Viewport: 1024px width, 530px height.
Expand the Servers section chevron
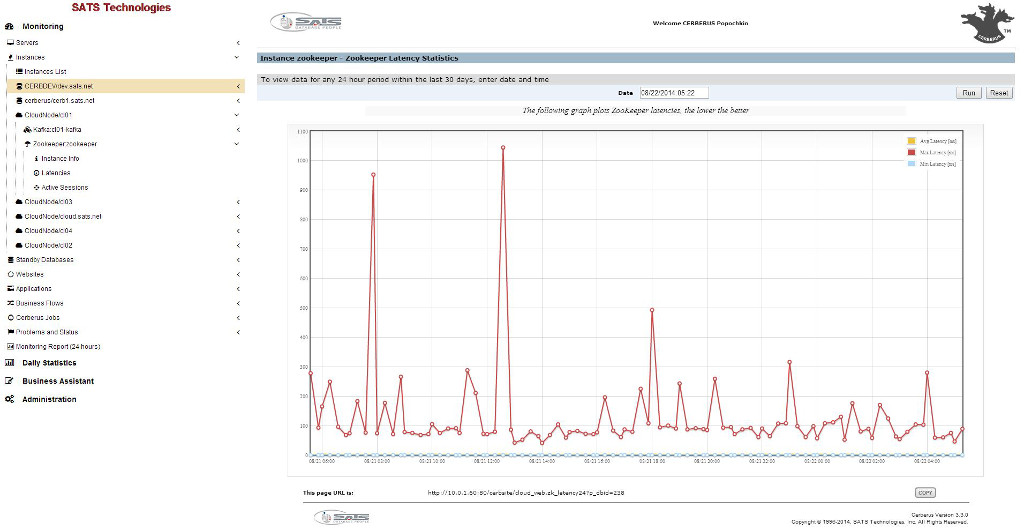(x=238, y=43)
